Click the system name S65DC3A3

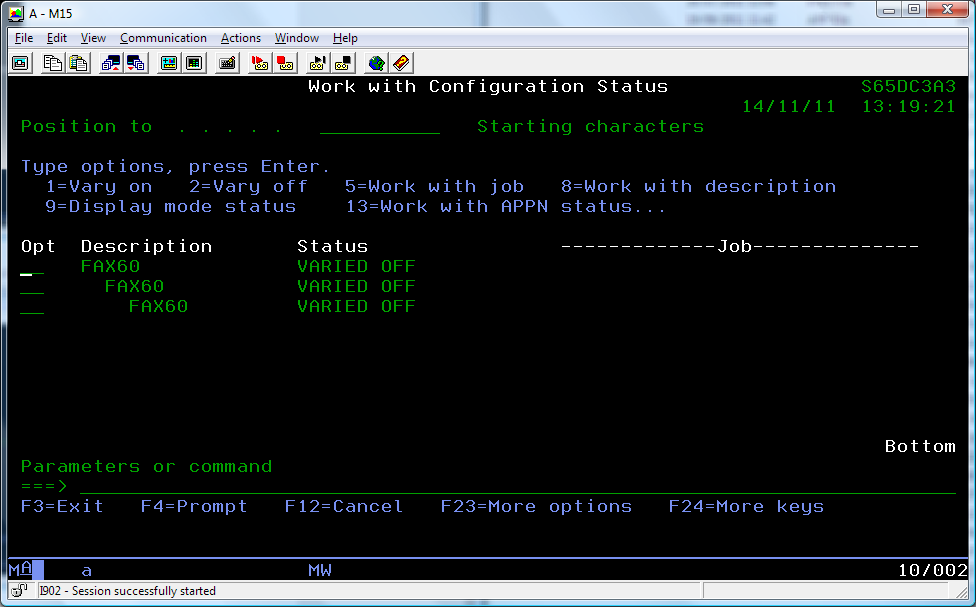[908, 87]
